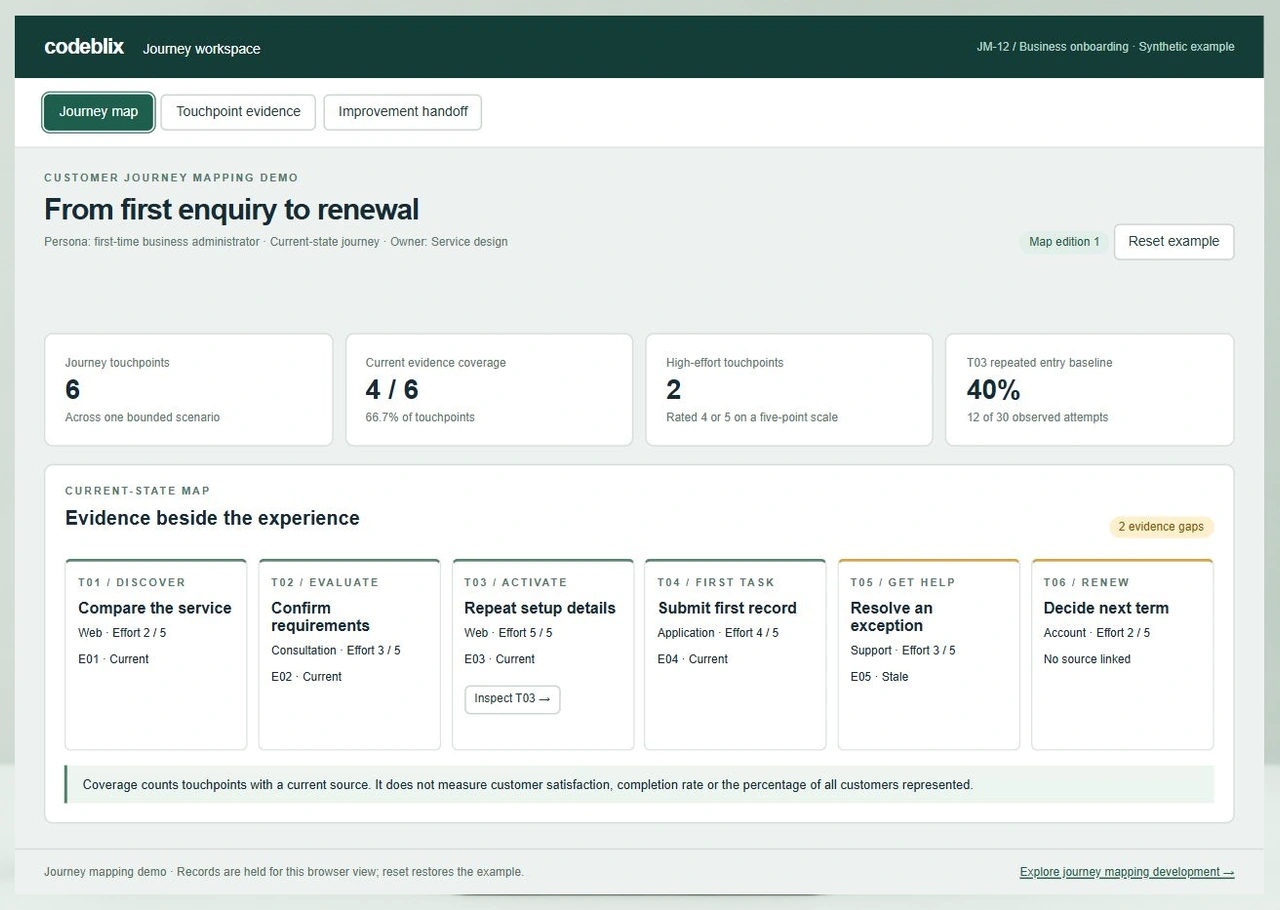Click the T04 / FIRST TASK stage label
Image resolution: width=1280 pixels, height=910 pixels.
(x=714, y=583)
